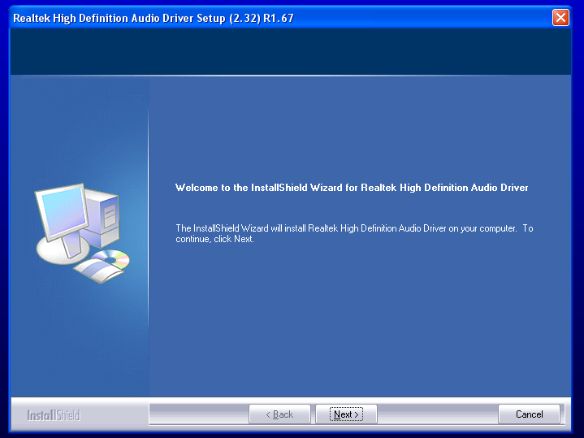Click the greyed-out Back button
The height and width of the screenshot is (438, 584).
pyautogui.click(x=279, y=414)
